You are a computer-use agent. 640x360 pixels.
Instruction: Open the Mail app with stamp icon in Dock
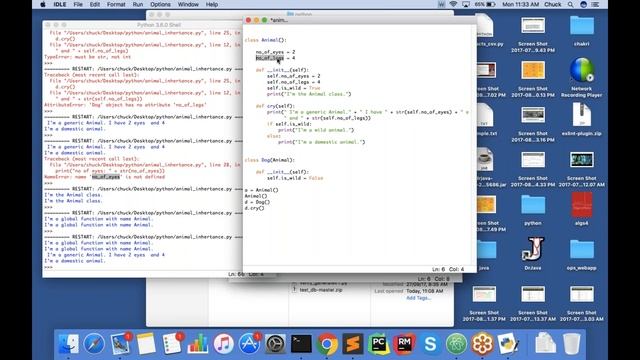(x=120, y=344)
